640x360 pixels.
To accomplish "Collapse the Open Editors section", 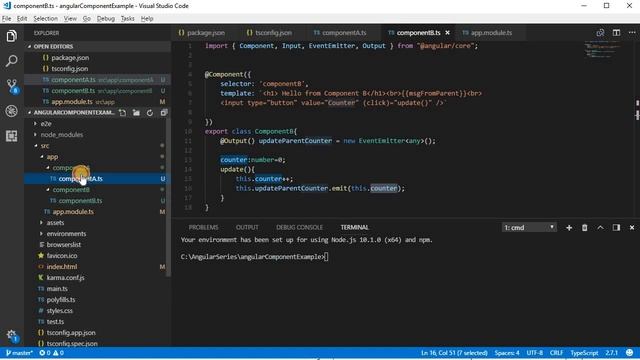I will [97, 47].
